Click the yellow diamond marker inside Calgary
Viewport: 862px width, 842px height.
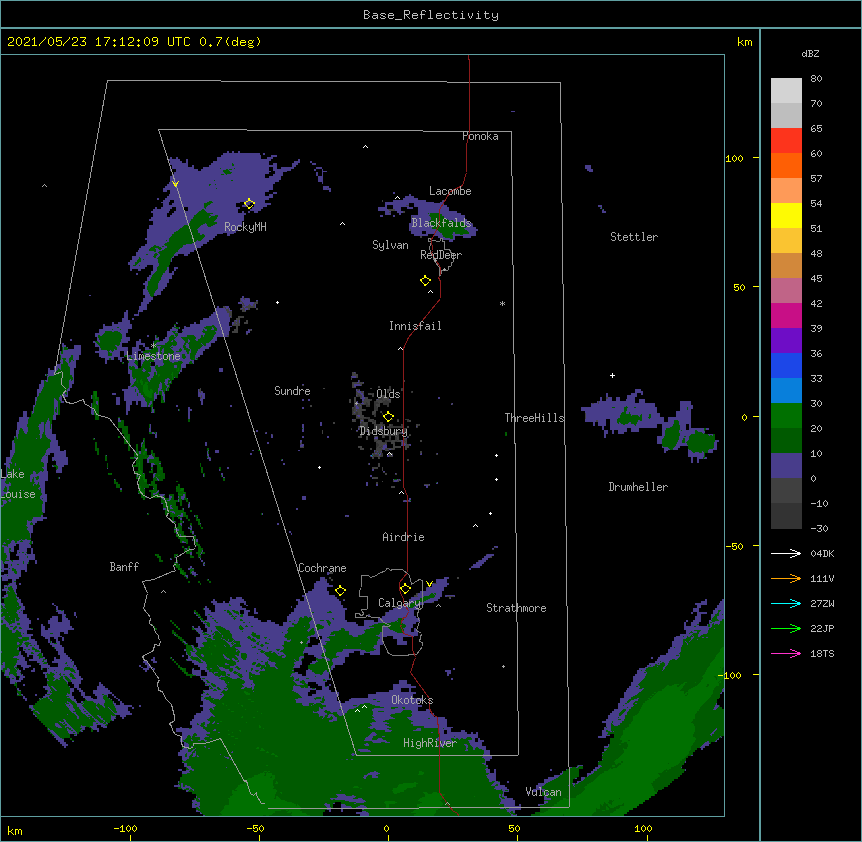coord(405,589)
